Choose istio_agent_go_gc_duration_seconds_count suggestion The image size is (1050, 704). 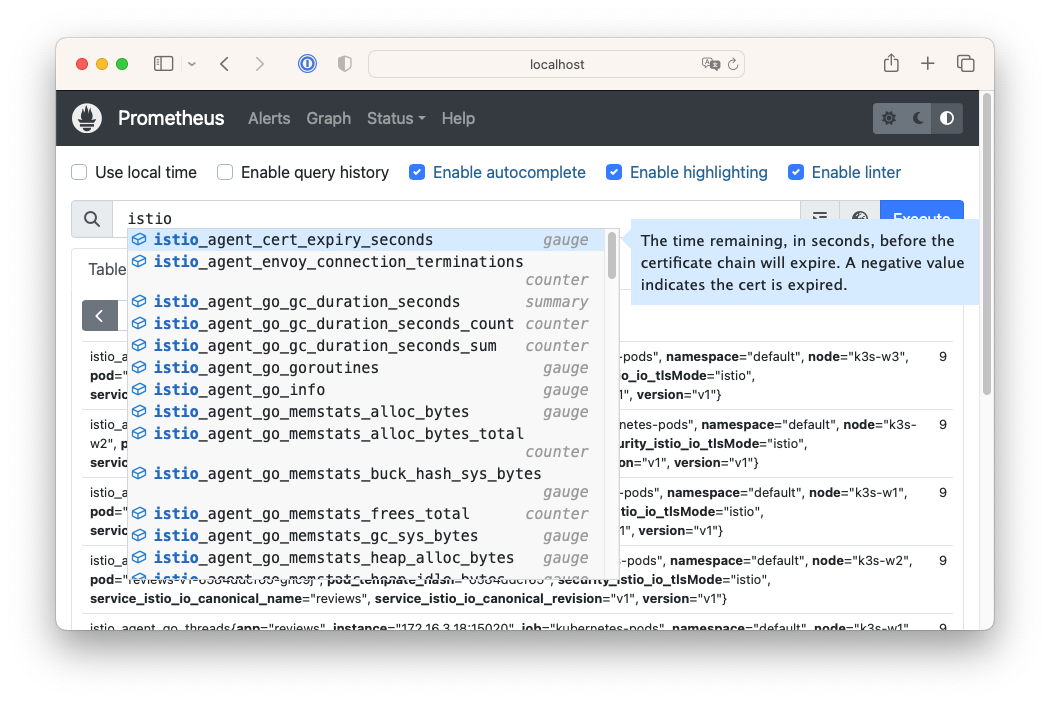click(366, 324)
